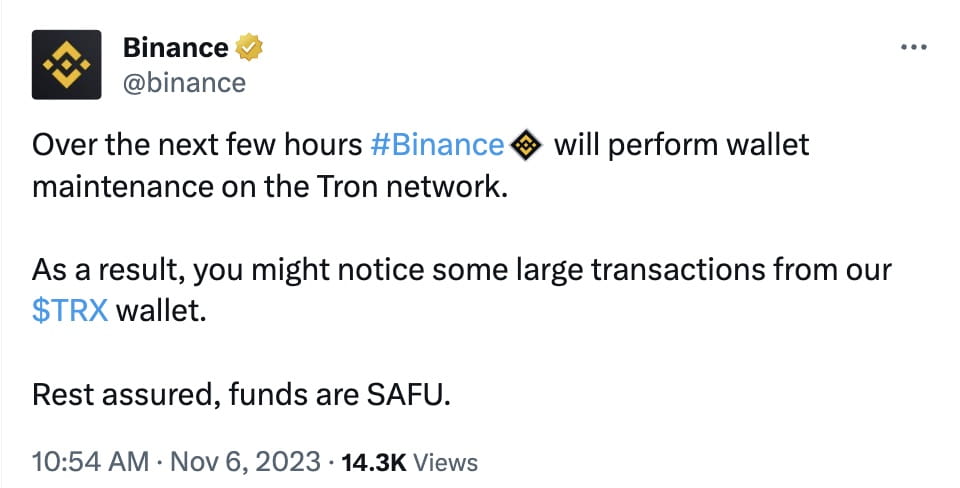Click the Binance logo emoji after hashtag
Image resolution: width=960 pixels, height=488 pixels.
click(526, 146)
